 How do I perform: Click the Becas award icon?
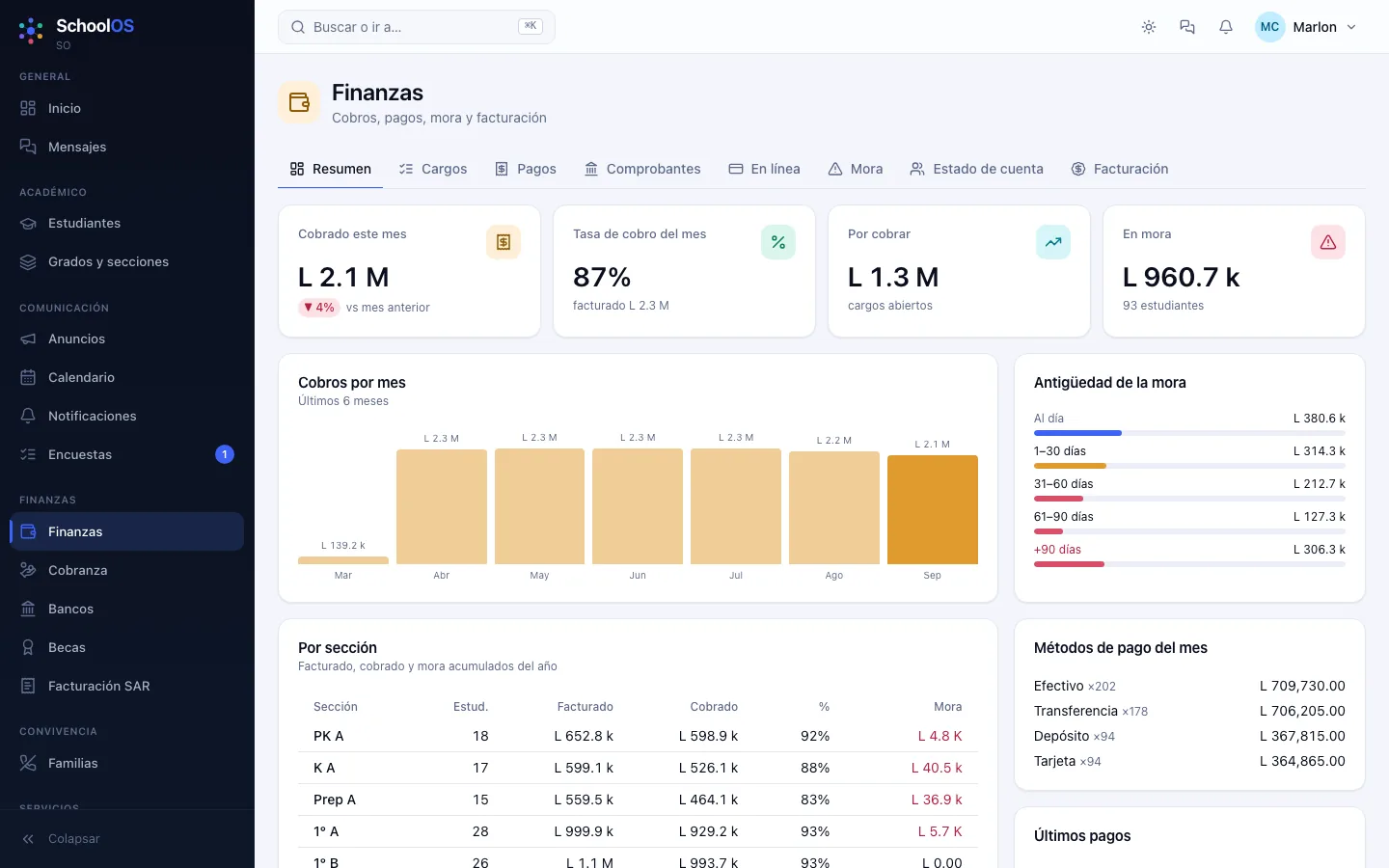point(28,647)
